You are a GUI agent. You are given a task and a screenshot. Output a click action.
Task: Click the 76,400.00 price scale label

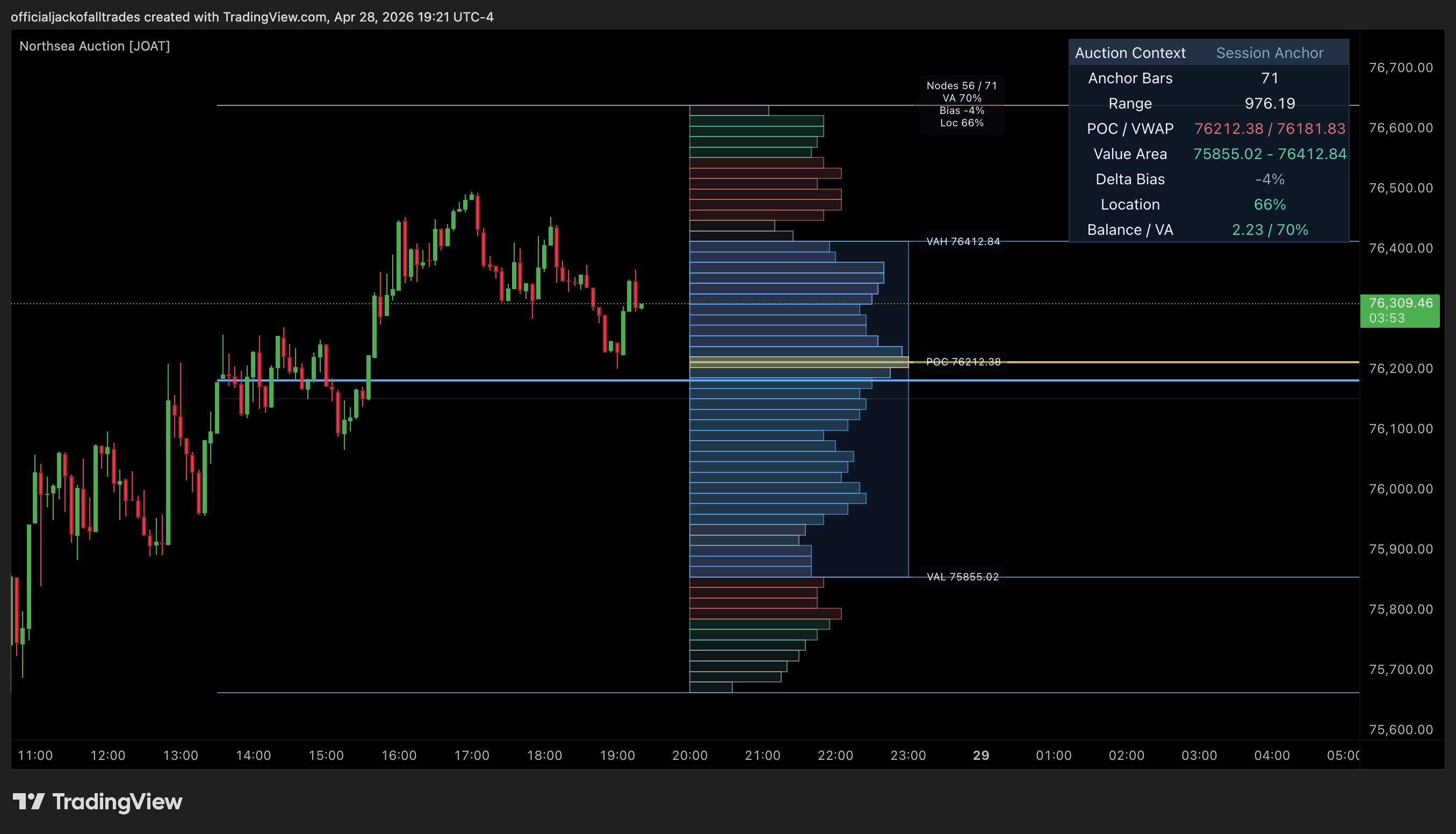click(x=1401, y=248)
